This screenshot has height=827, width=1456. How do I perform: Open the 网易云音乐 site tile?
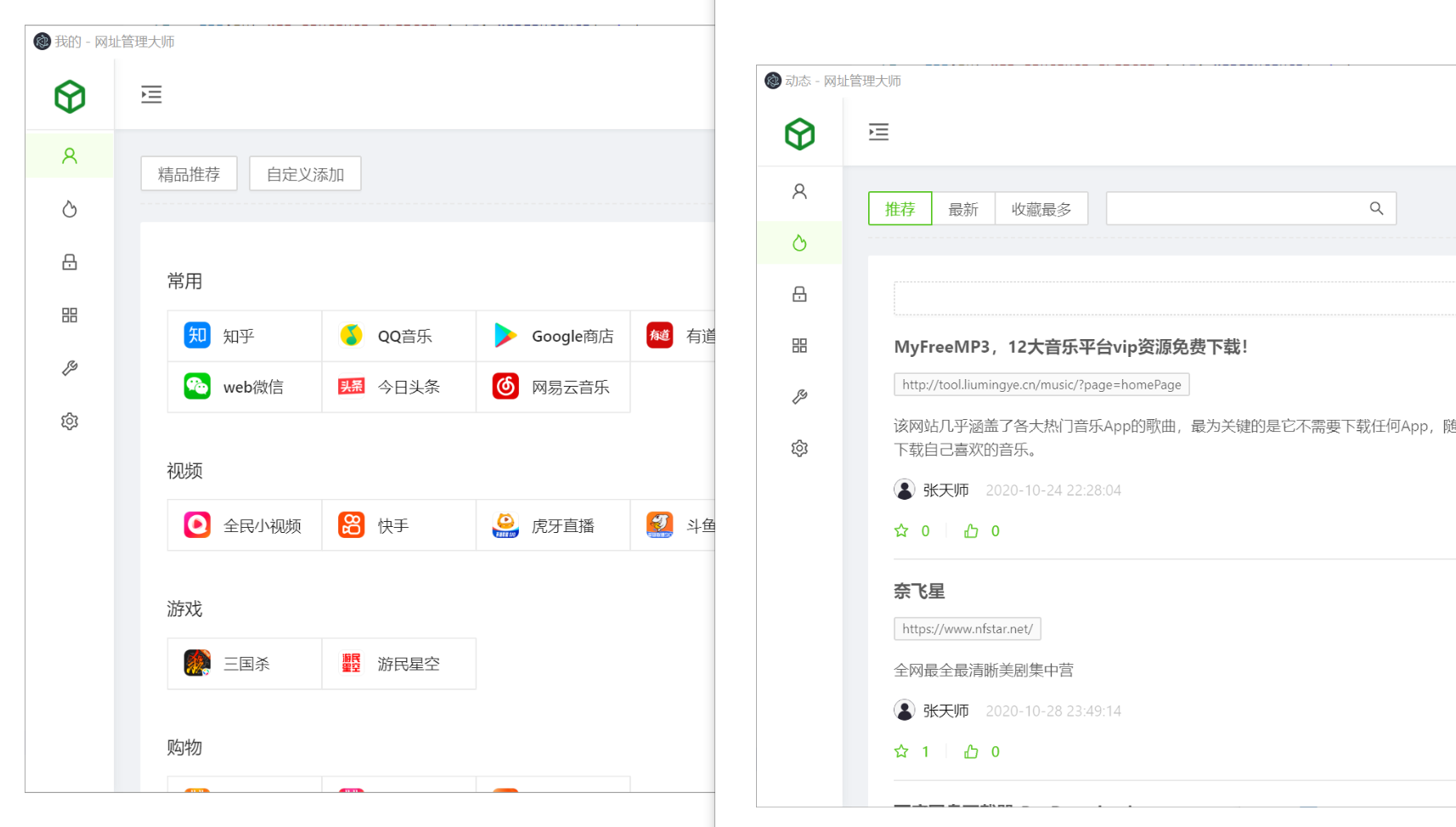click(x=553, y=387)
